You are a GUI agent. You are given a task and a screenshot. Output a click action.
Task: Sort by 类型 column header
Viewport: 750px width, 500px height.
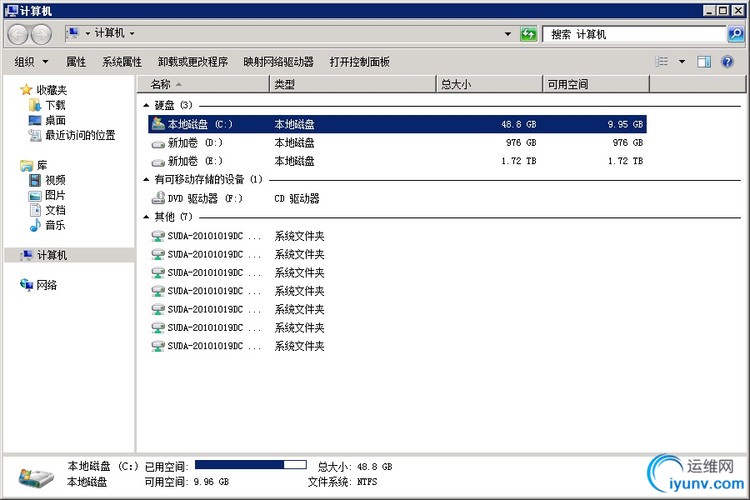pyautogui.click(x=353, y=84)
